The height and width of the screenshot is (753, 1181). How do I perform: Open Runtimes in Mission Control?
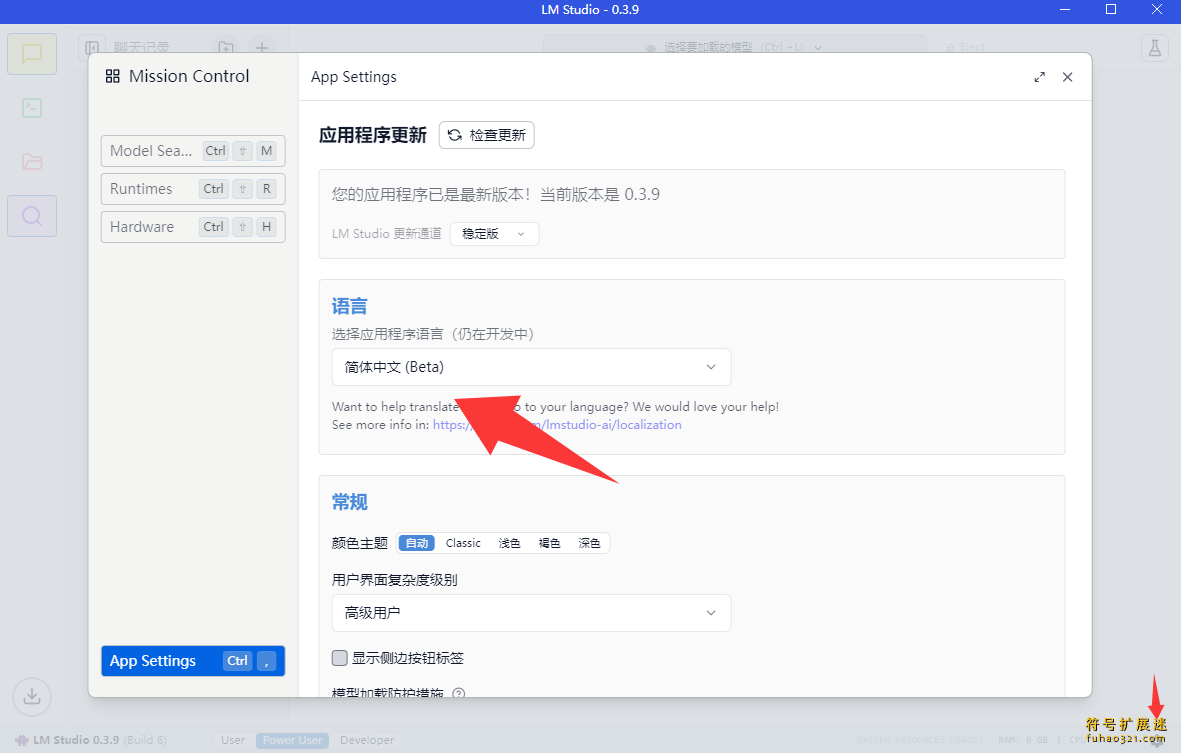(193, 189)
